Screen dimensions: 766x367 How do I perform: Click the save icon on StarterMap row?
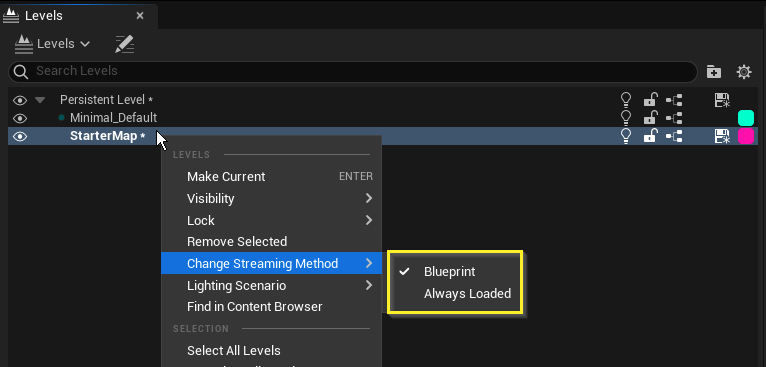(x=722, y=136)
